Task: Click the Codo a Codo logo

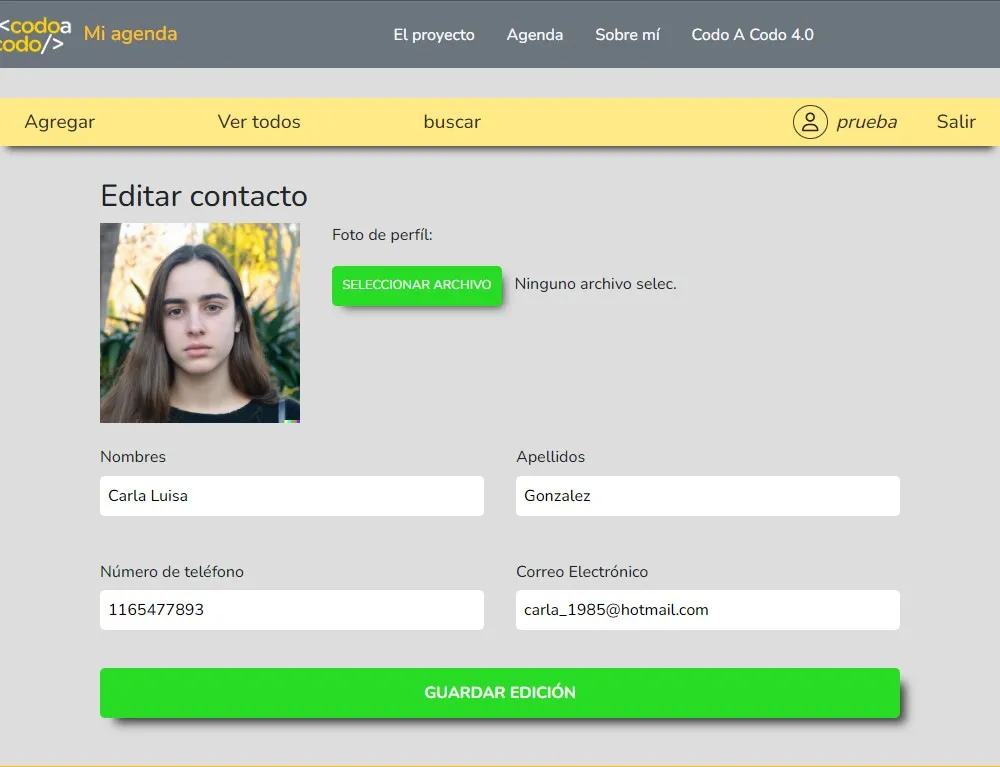Action: 35,35
